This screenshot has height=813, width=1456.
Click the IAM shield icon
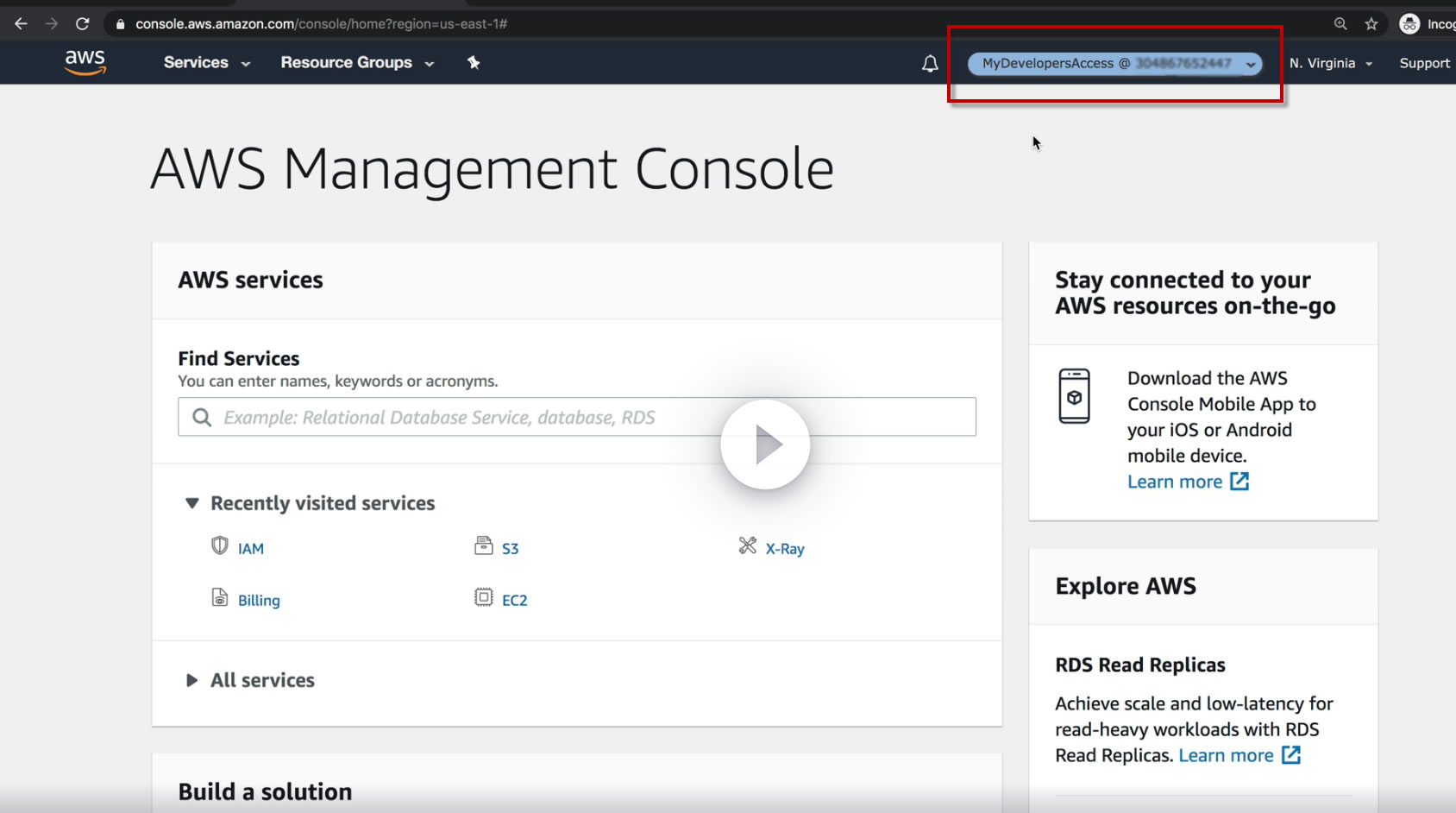pos(220,546)
